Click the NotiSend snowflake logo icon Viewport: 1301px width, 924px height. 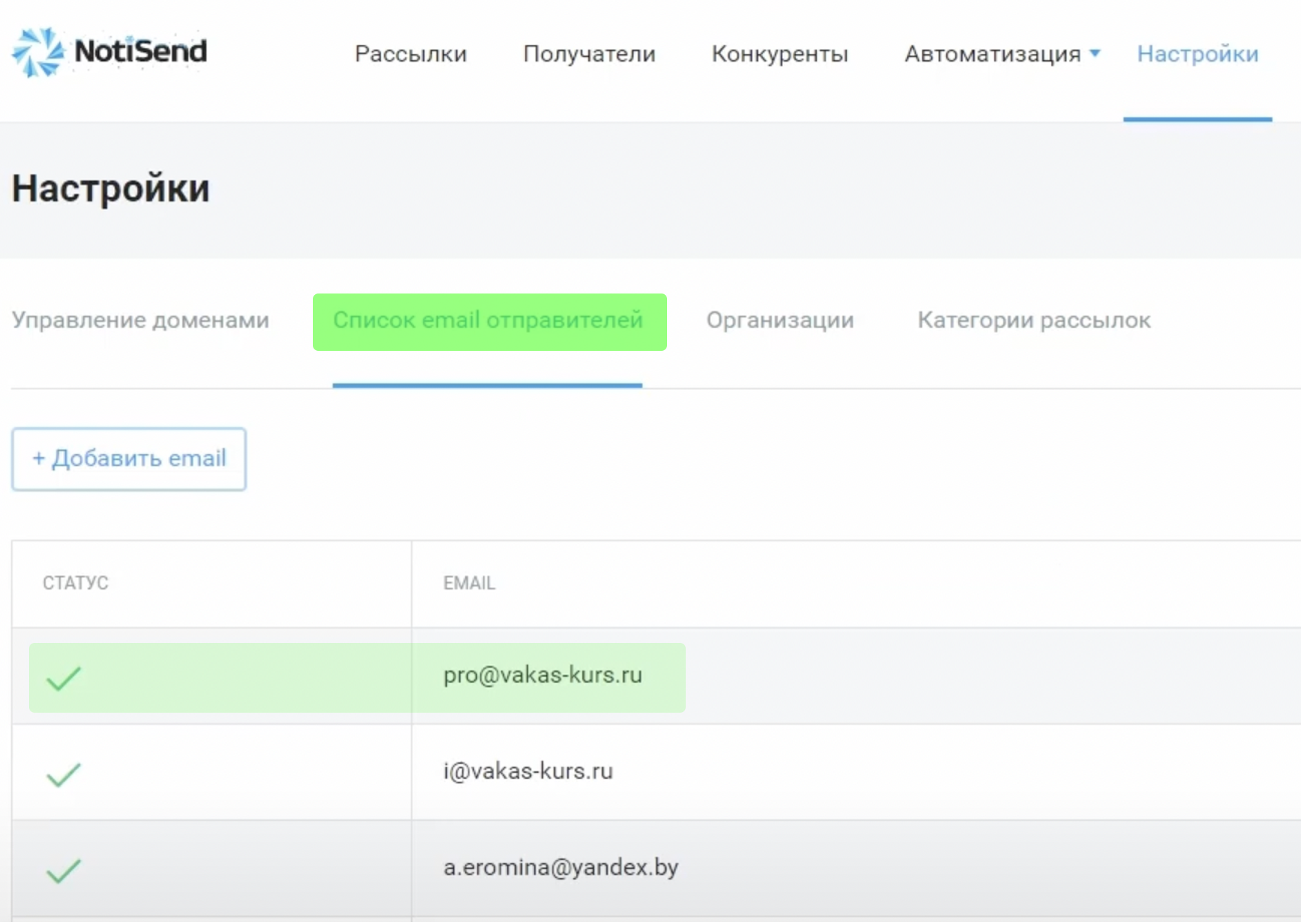pos(38,52)
